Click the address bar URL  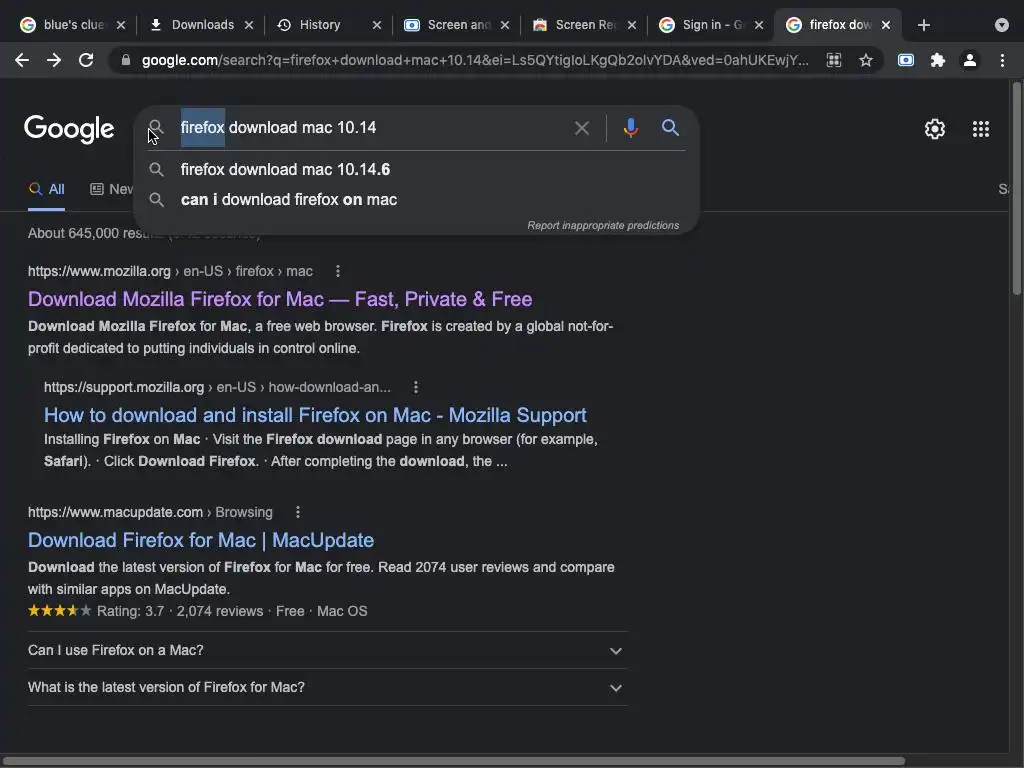475,60
